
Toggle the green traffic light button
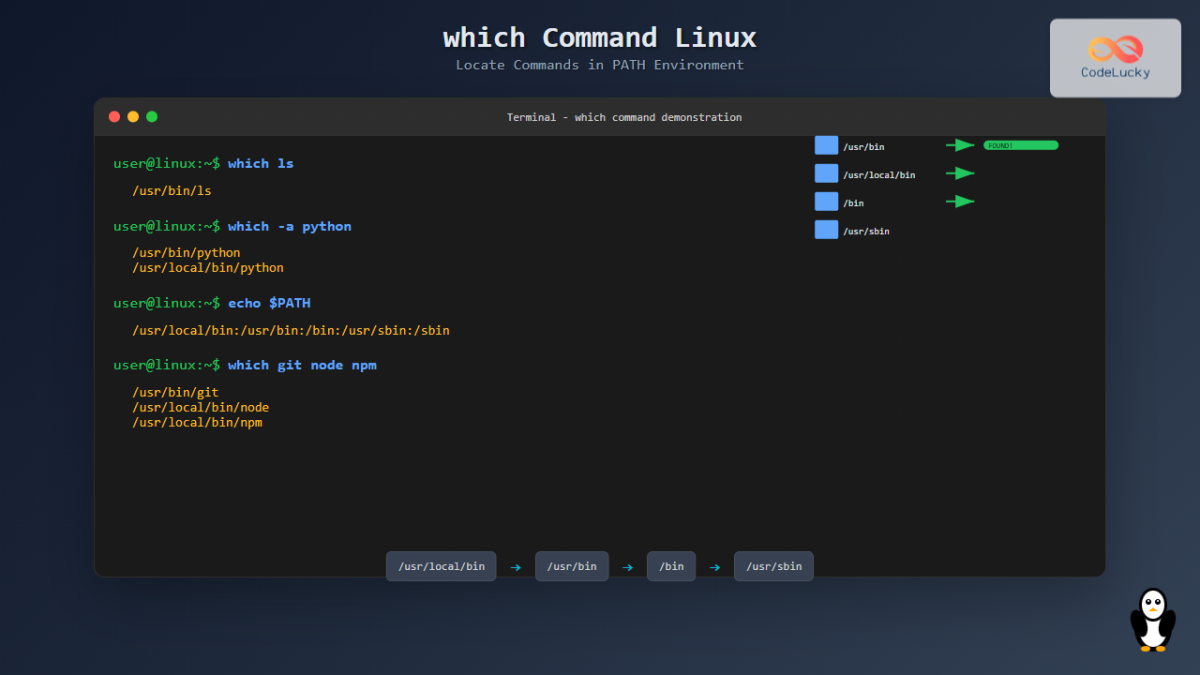pyautogui.click(x=151, y=116)
